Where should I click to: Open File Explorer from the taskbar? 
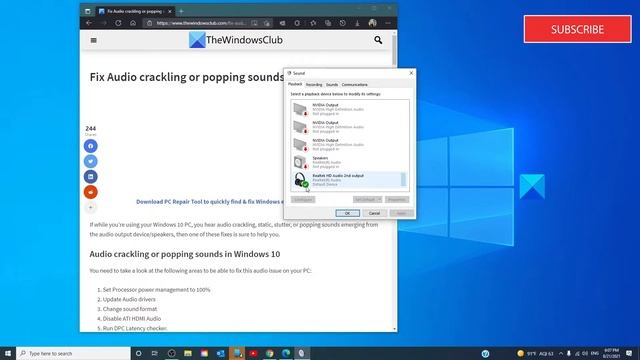click(188, 353)
